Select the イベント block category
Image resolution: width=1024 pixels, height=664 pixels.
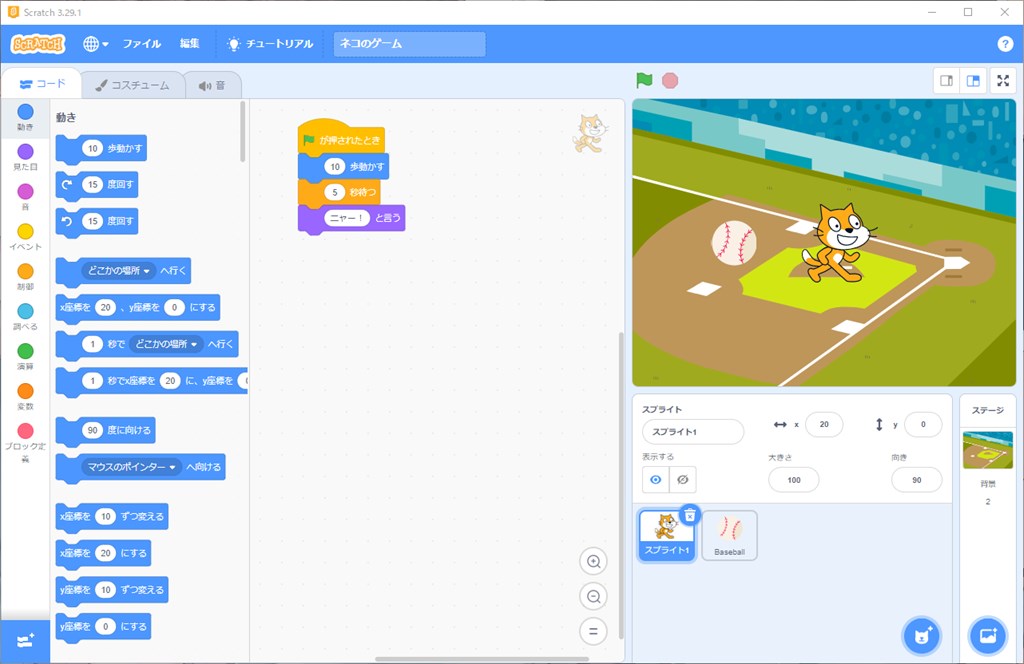[25, 237]
